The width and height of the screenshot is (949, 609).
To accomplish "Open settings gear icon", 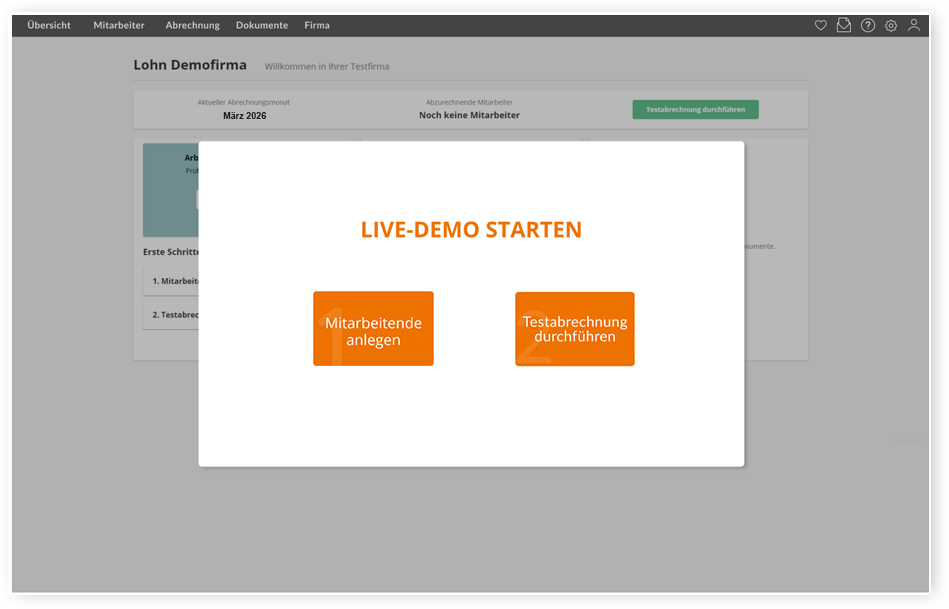I will [x=891, y=26].
